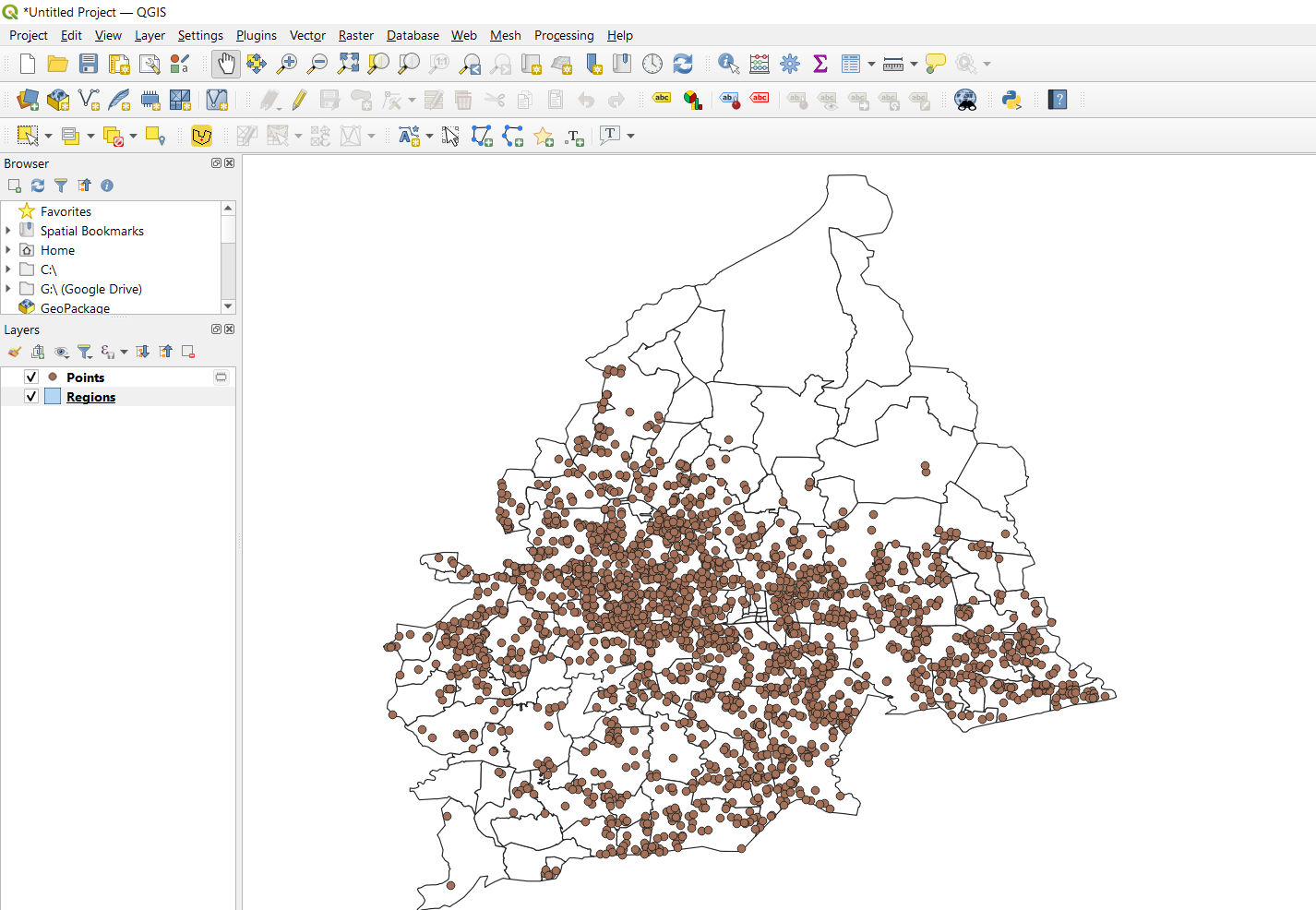Click the Zoom Out magnifier tool

pyautogui.click(x=317, y=64)
